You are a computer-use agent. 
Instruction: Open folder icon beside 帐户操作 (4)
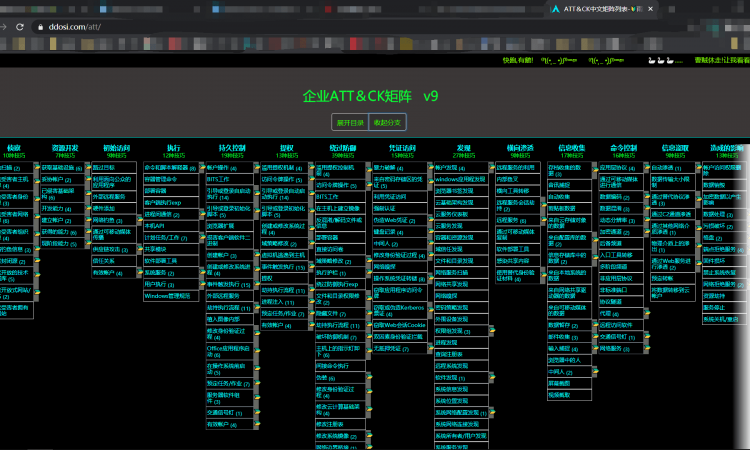(257, 168)
